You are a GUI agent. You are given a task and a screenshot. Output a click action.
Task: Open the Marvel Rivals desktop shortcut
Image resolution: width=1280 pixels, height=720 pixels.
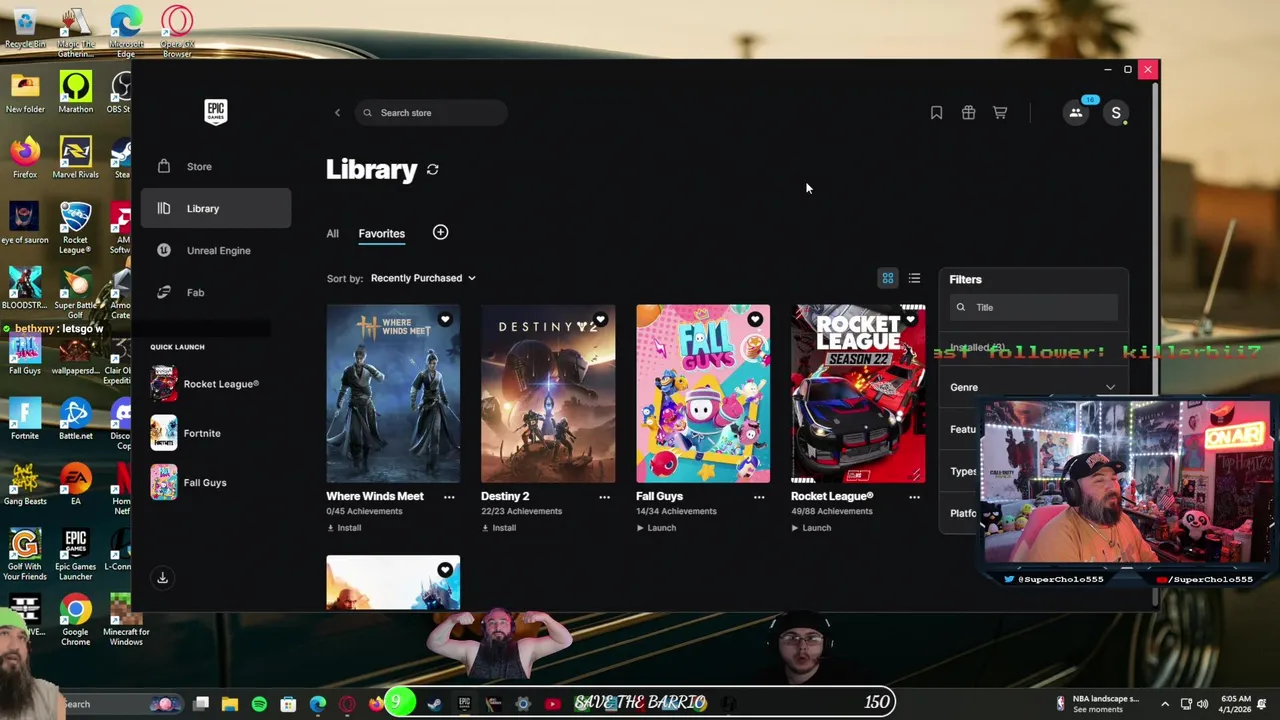click(x=75, y=158)
